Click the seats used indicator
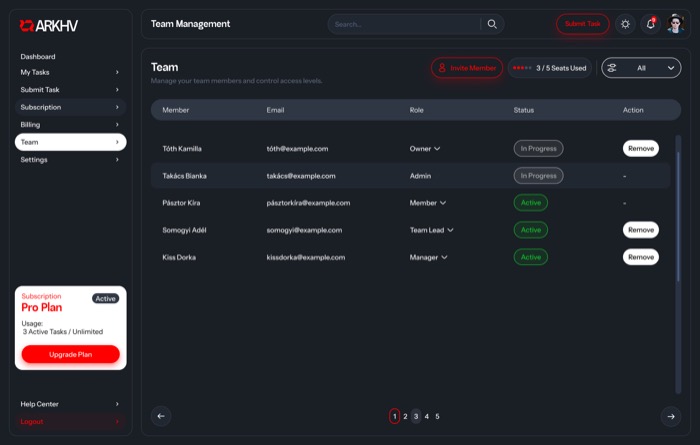The width and height of the screenshot is (700, 445). pos(549,68)
